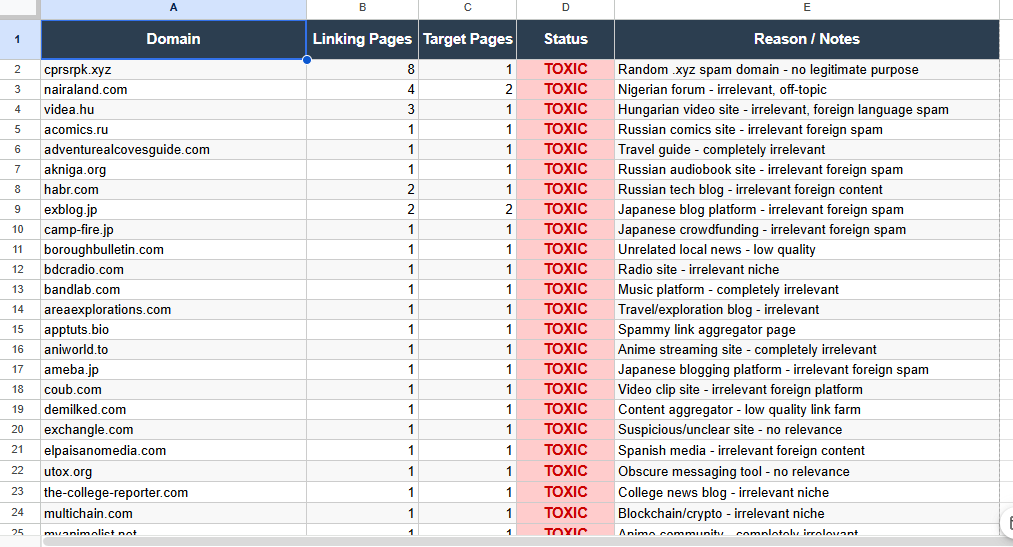The width and height of the screenshot is (1013, 547).
Task: Select the camp-fire.jp domain cell
Action: coord(173,230)
